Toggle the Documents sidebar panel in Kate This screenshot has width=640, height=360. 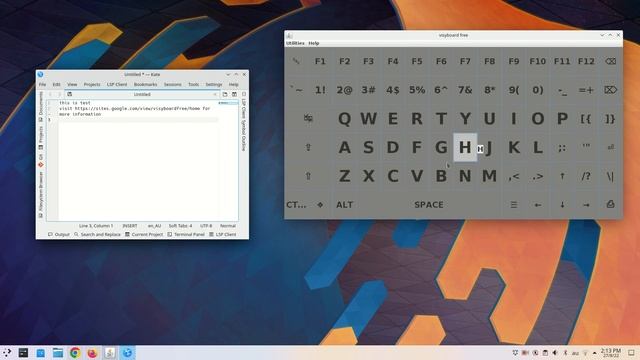pos(41,107)
